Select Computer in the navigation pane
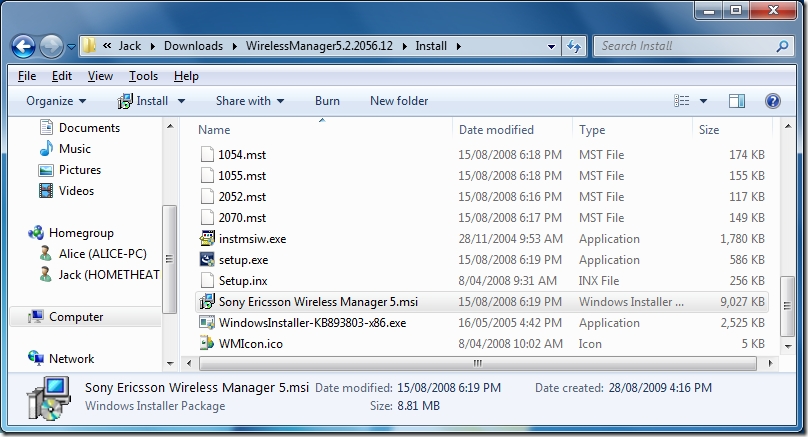 pos(76,317)
